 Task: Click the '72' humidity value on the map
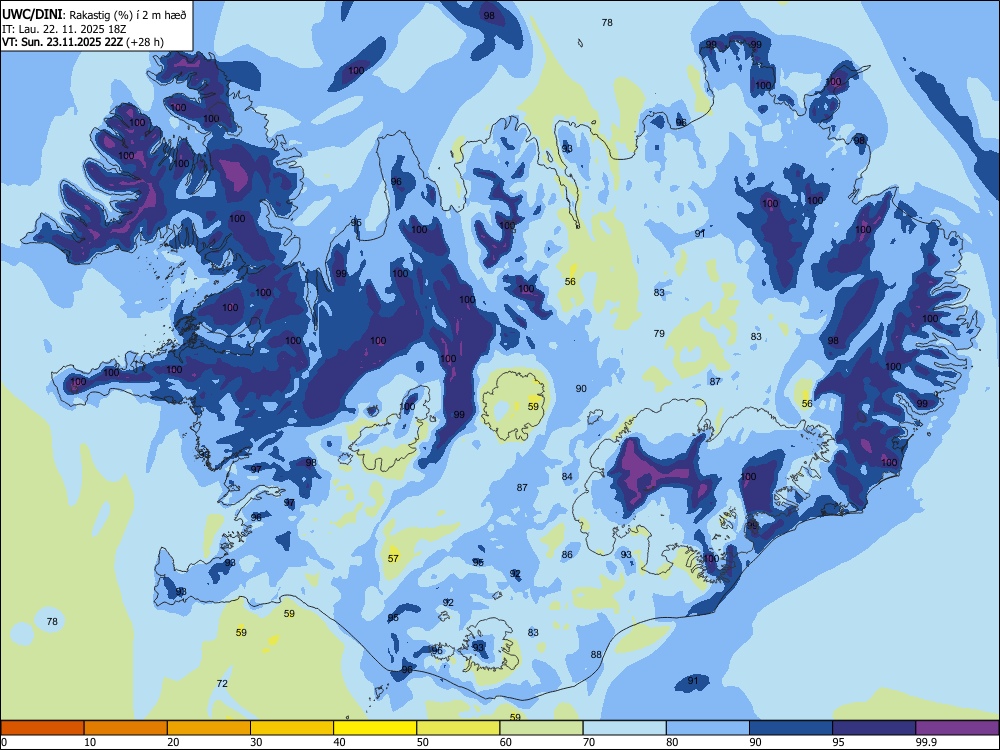click(x=222, y=683)
